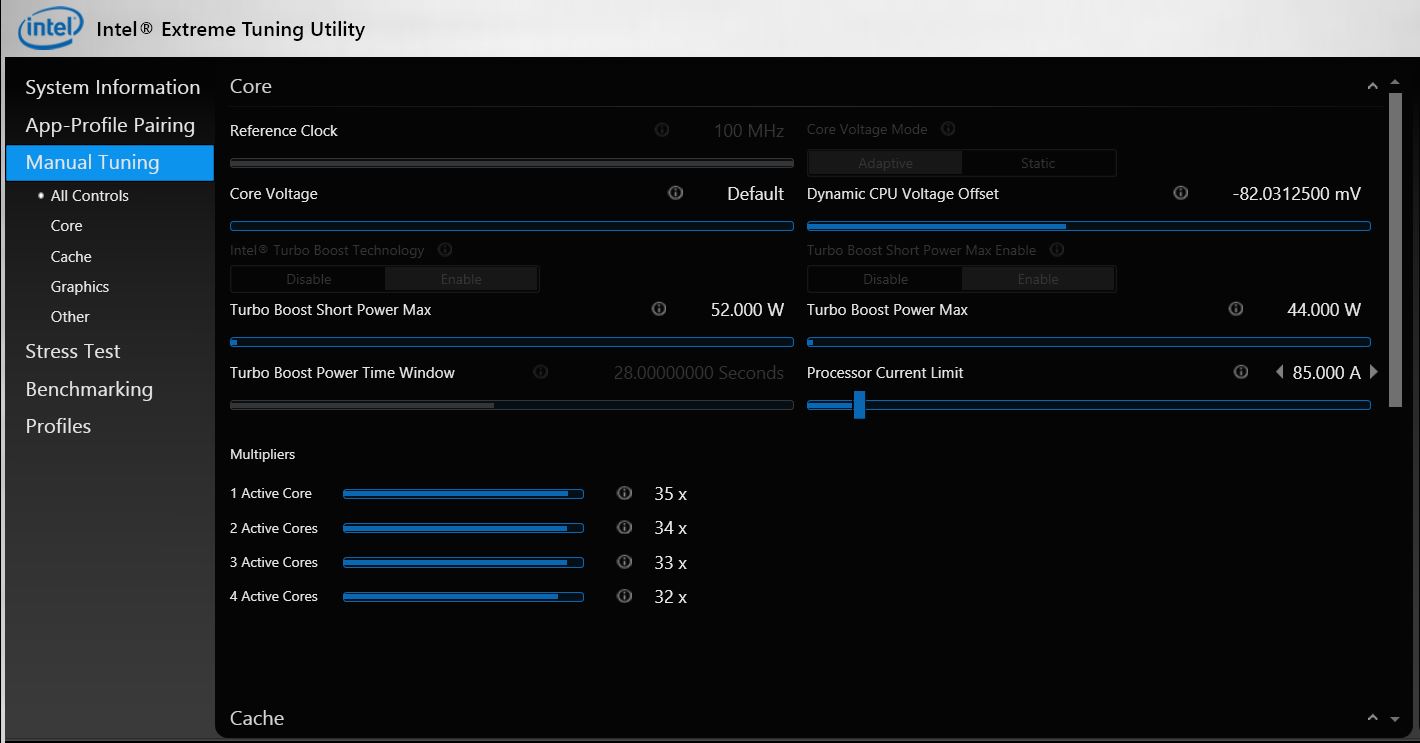
Task: Click the Multipliers label
Action: point(263,454)
